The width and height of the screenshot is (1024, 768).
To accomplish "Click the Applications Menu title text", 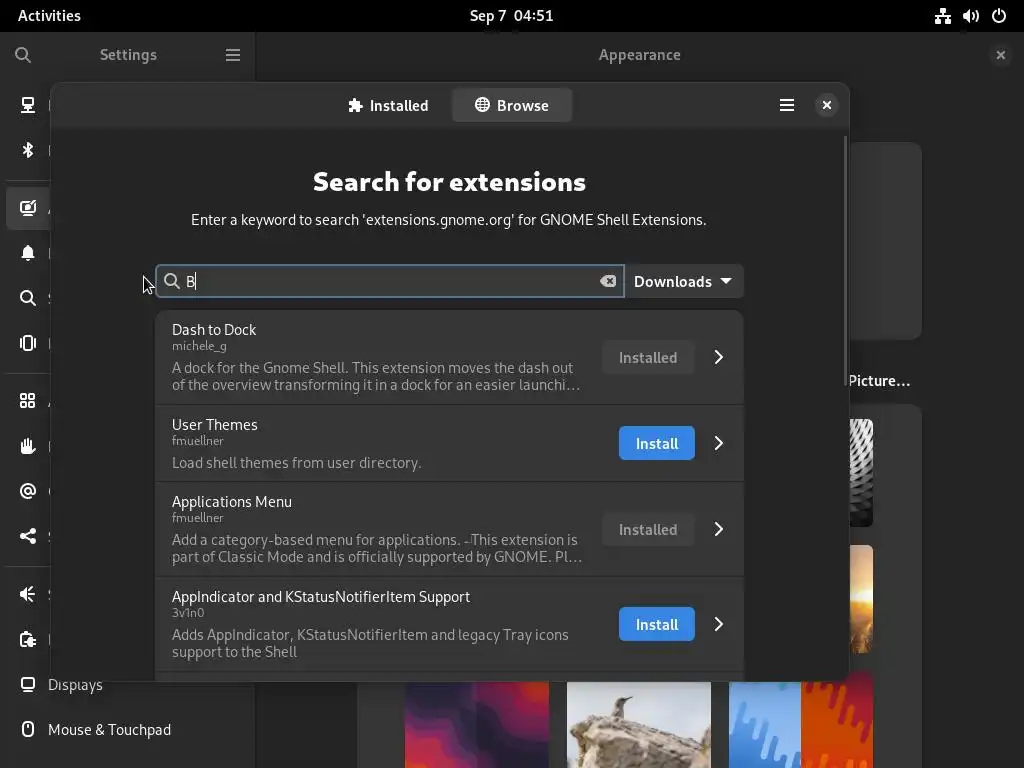I will (x=232, y=502).
